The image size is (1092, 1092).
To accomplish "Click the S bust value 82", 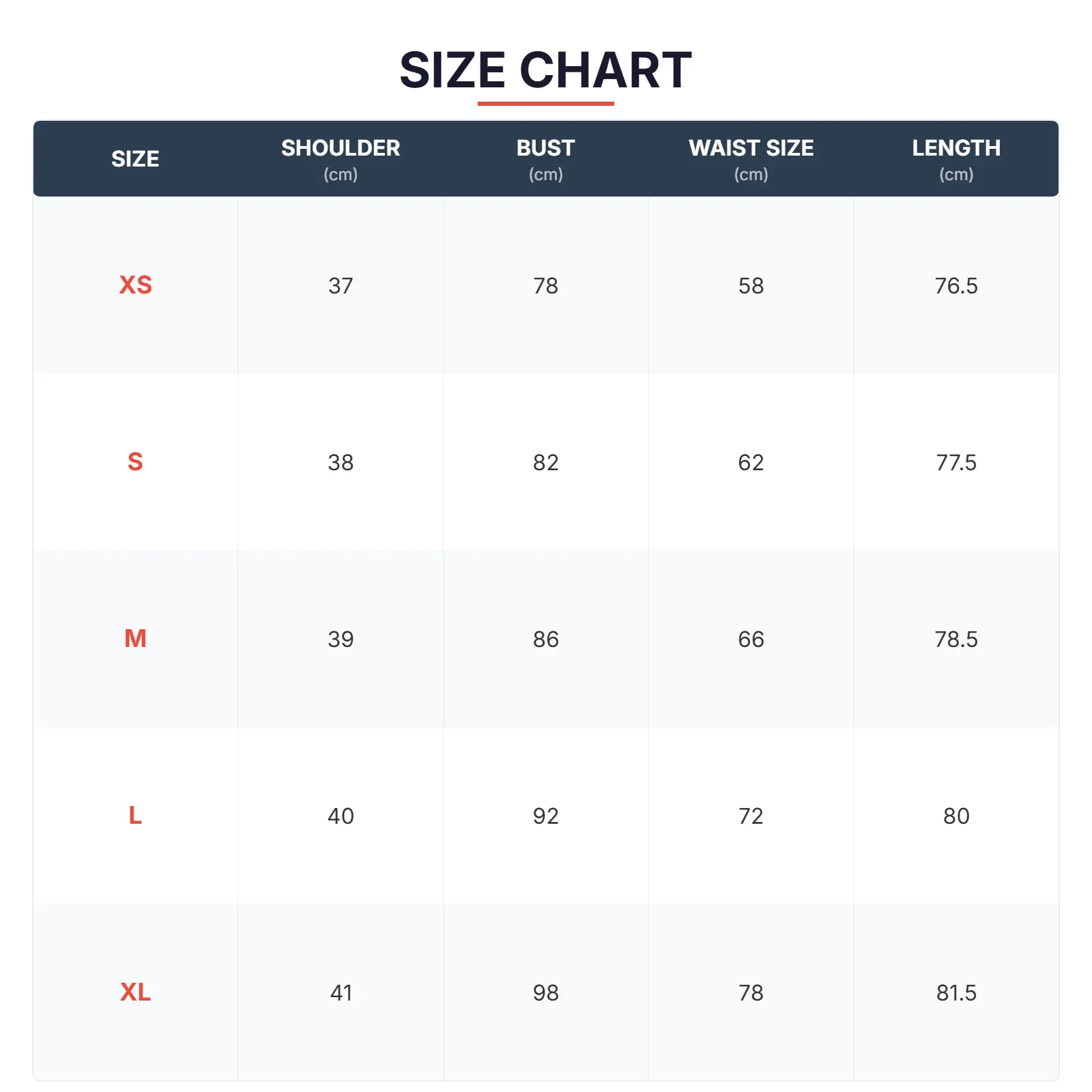I will click(x=545, y=463).
